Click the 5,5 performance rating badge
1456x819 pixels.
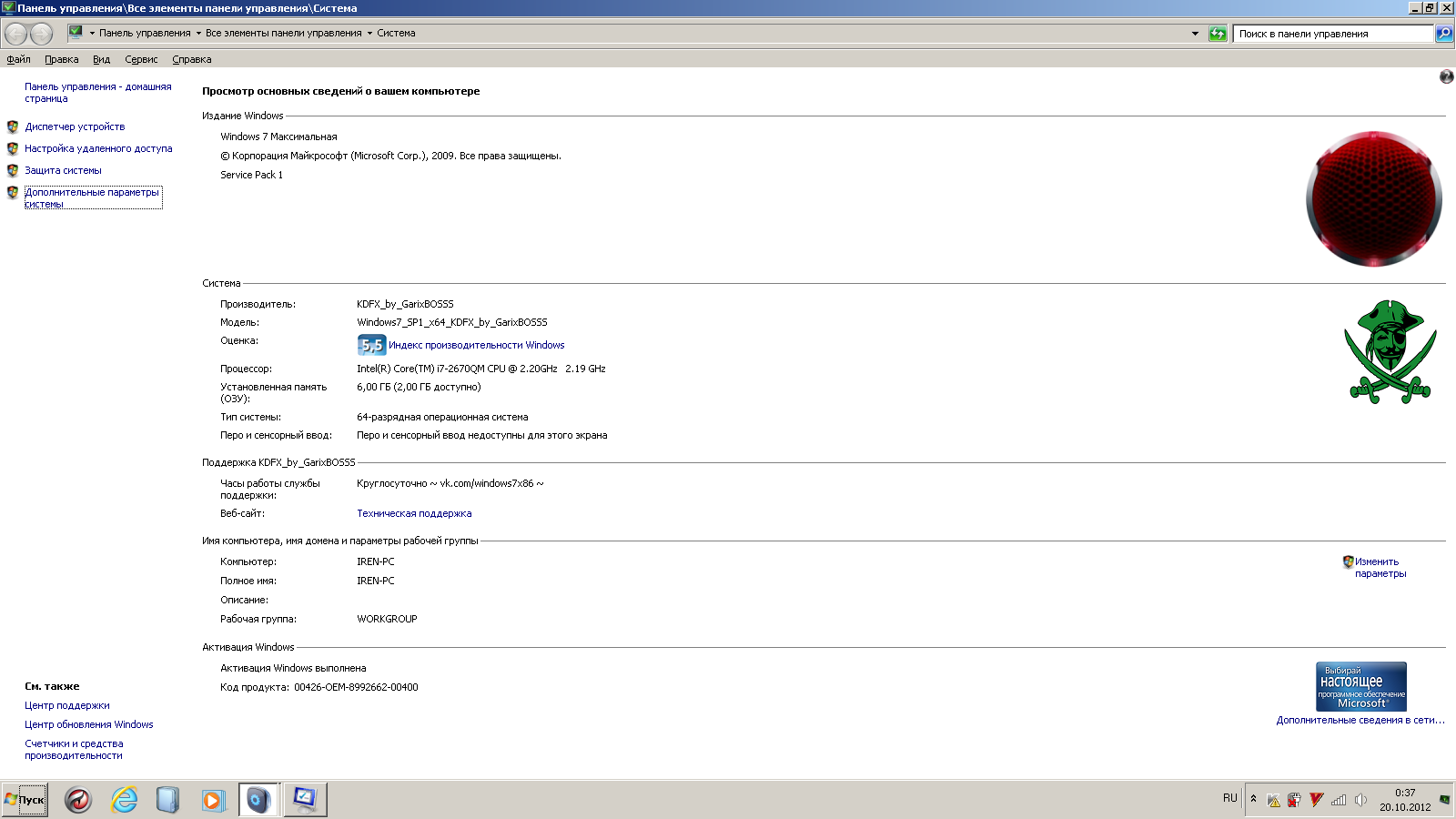(x=371, y=345)
